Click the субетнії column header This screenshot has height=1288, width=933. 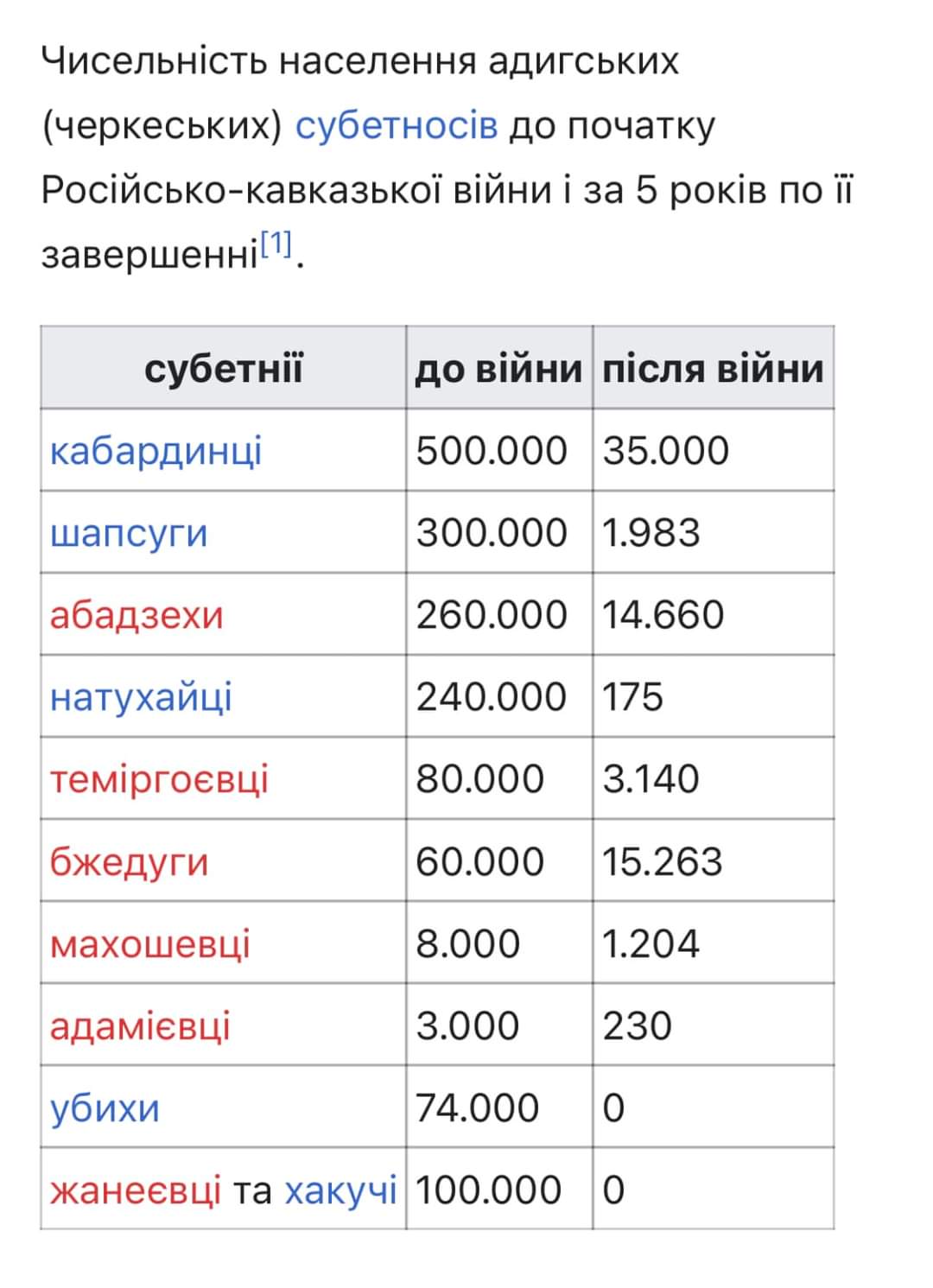point(223,369)
